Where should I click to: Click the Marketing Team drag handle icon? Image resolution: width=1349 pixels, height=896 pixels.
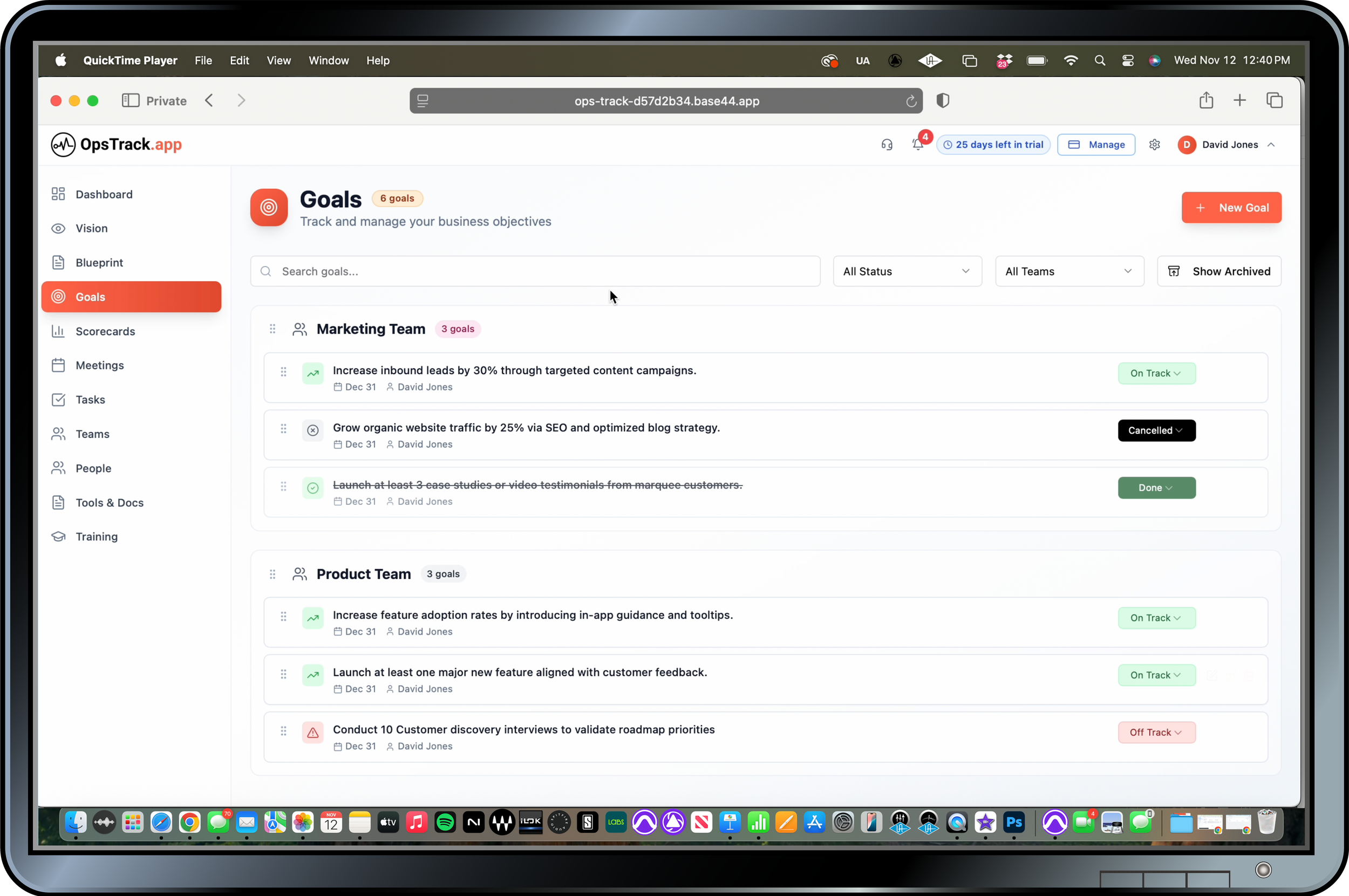272,329
